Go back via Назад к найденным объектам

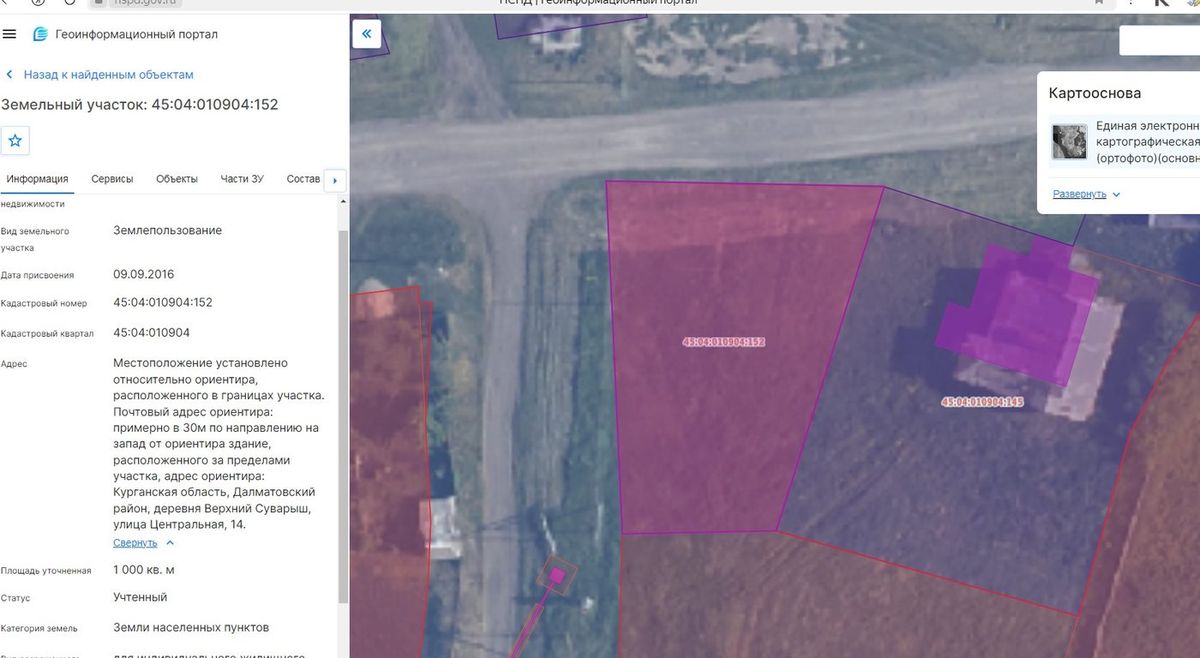point(109,75)
